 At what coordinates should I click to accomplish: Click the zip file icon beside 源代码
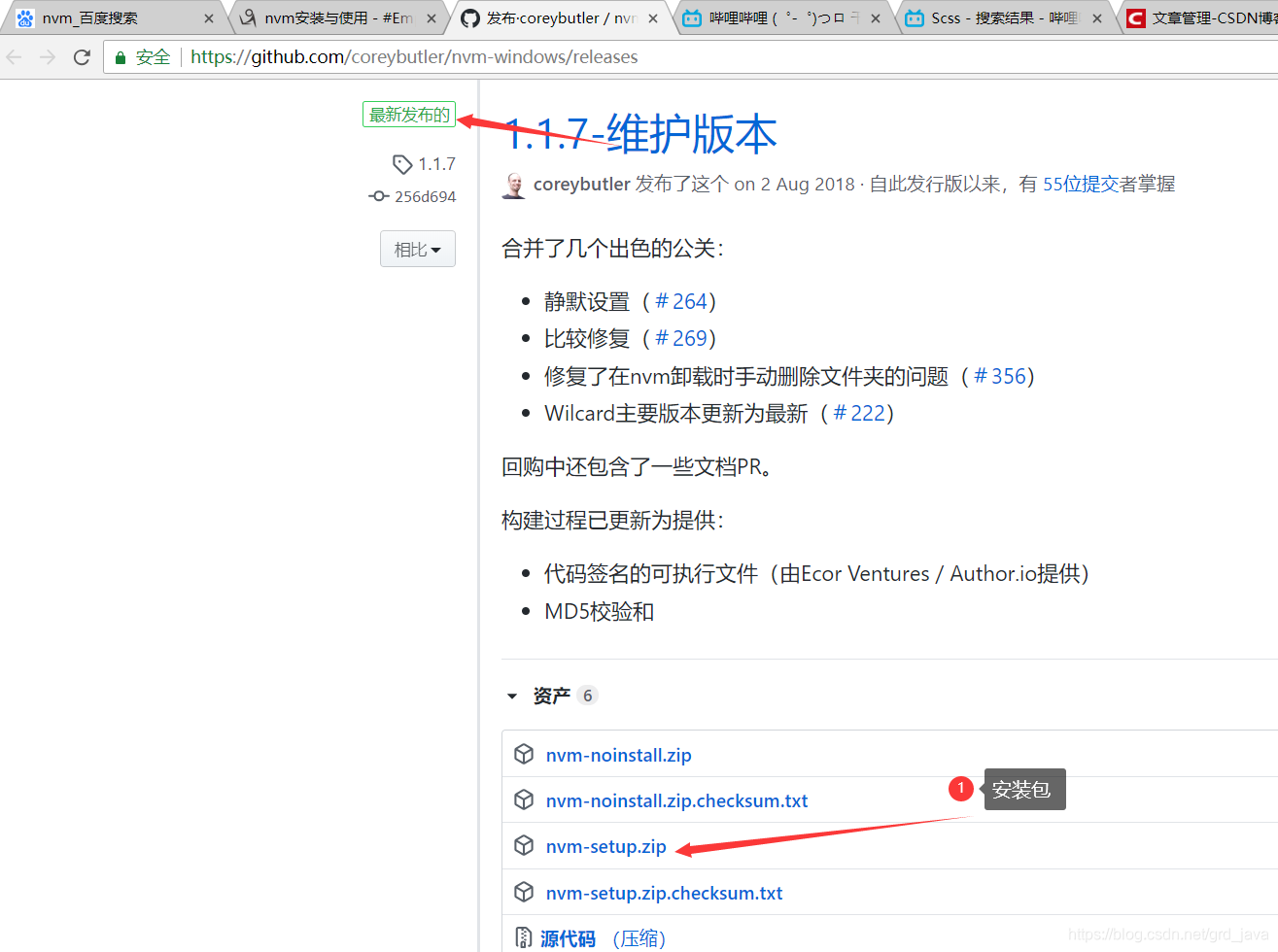(x=524, y=937)
